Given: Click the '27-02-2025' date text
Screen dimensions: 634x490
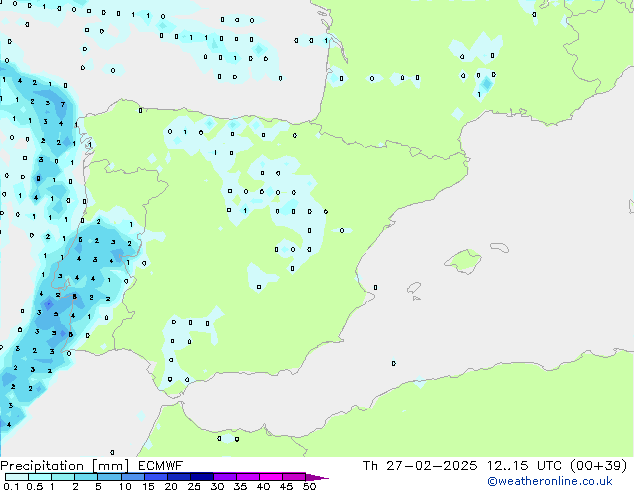Looking at the screenshot, I should coord(431,466).
